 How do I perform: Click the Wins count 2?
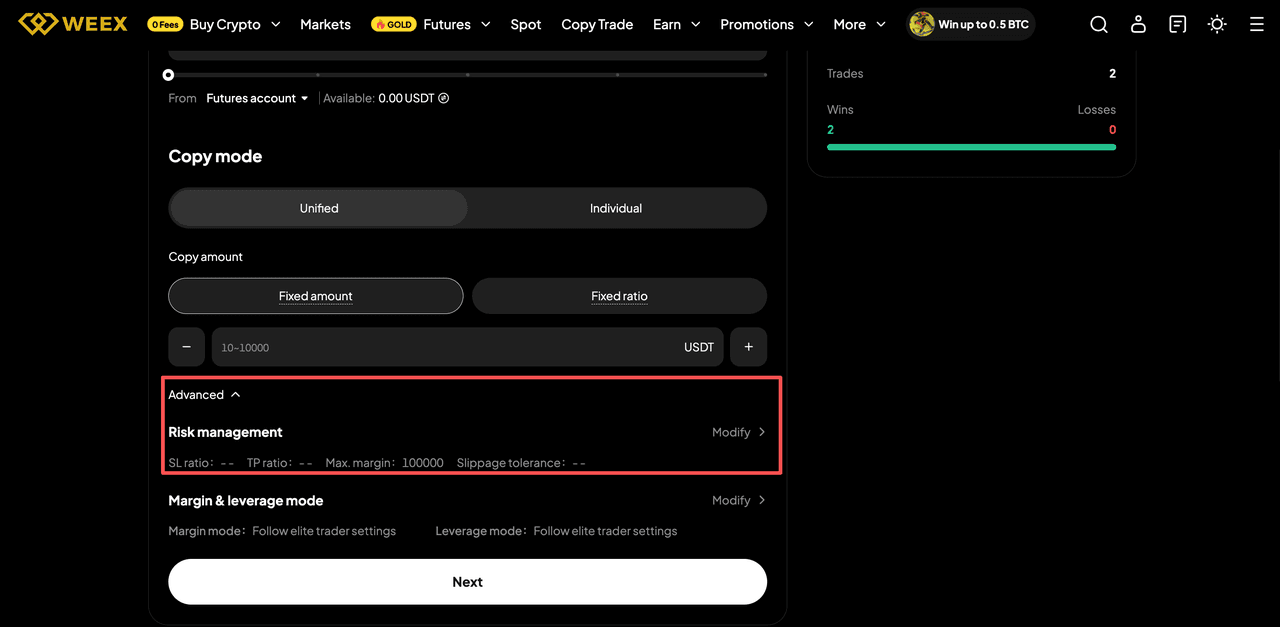[830, 130]
